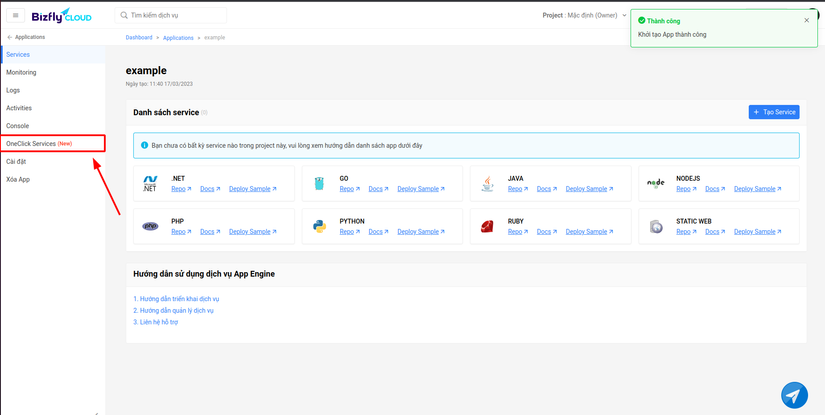Open the RUBY Deploy Sample link
Viewport: 825px width, 415px height.
coord(589,232)
